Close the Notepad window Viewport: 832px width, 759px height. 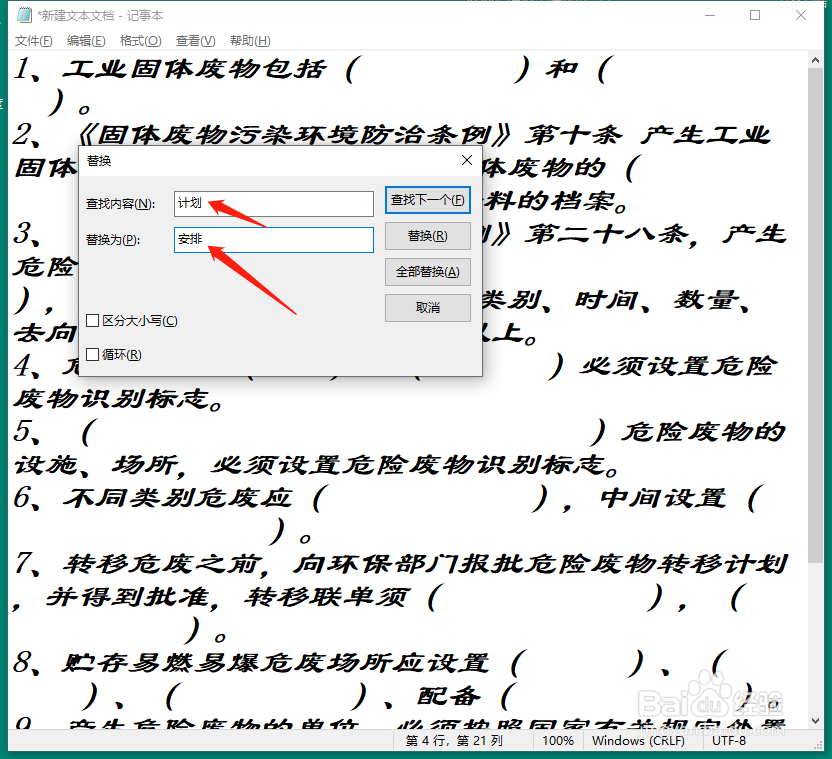tap(801, 15)
